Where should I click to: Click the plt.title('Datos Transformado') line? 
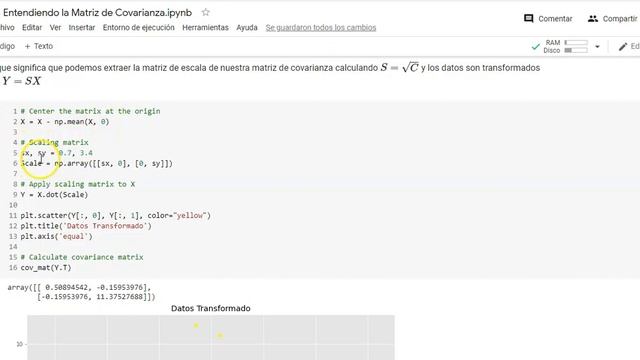point(86,226)
